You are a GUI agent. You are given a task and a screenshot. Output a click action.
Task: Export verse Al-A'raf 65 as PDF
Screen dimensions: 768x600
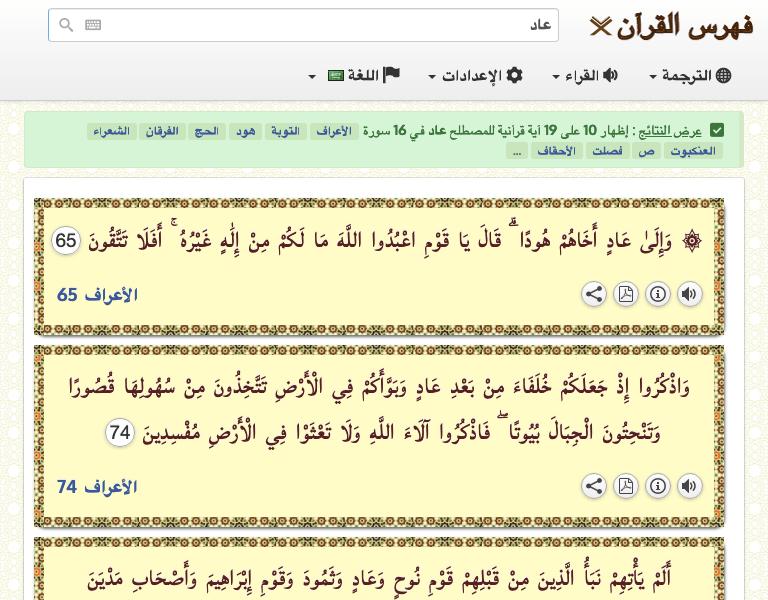625,294
